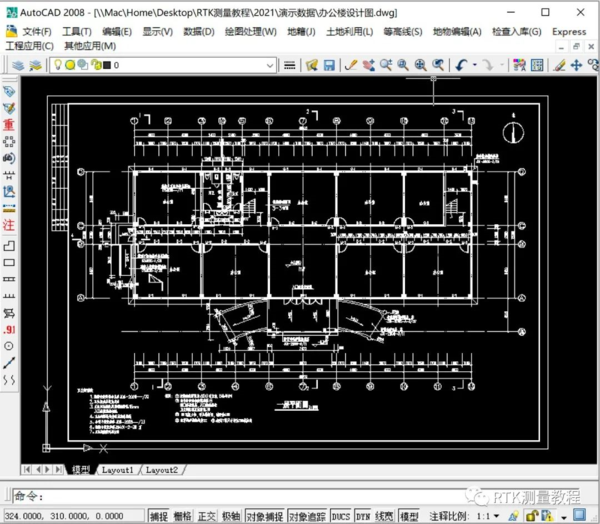Toggle 正交 ortho mode in status bar
Screen dimensions: 600x524
pyautogui.click(x=207, y=516)
